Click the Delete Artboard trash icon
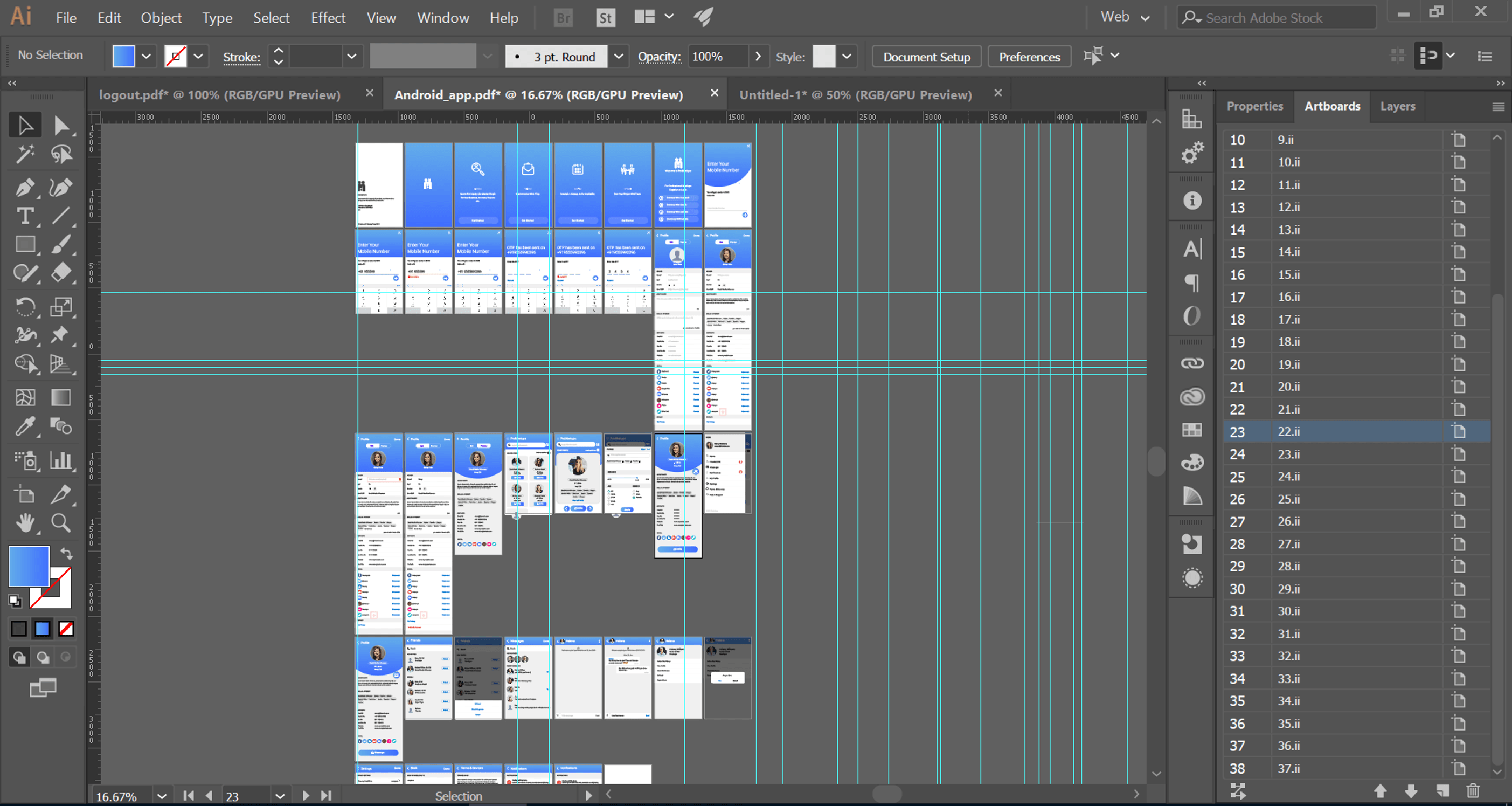The height and width of the screenshot is (806, 1512). click(1473, 791)
